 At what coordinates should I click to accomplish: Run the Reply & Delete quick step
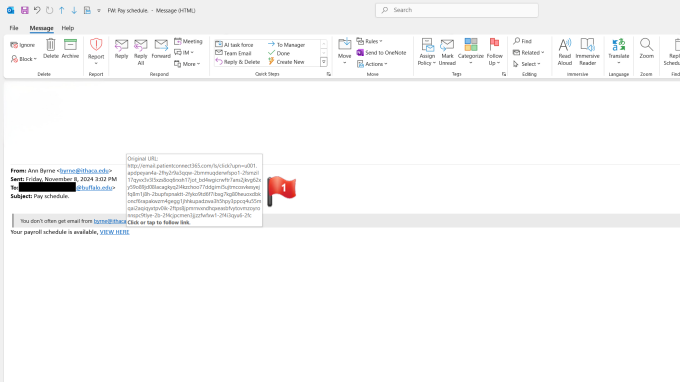point(238,62)
